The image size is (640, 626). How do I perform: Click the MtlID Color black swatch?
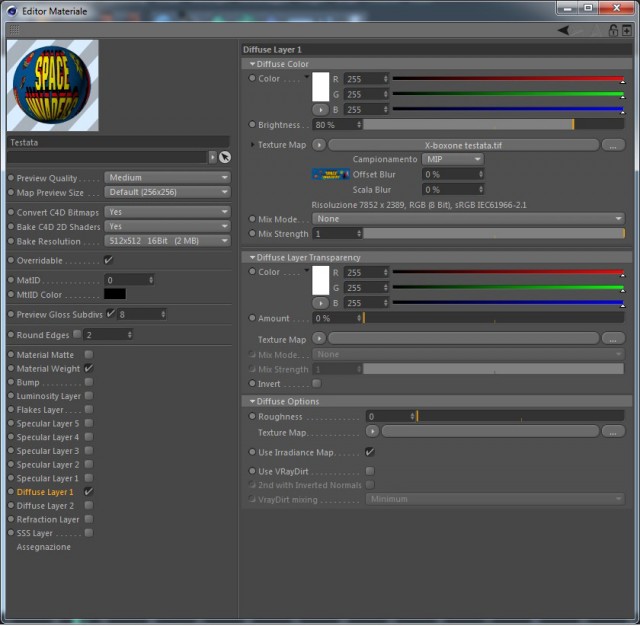click(115, 294)
